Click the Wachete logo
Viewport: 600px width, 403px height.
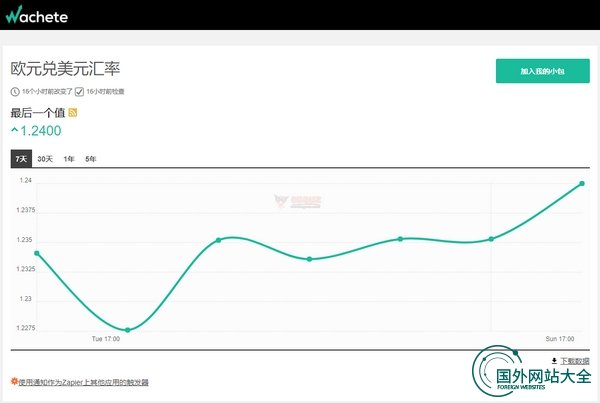tap(37, 15)
